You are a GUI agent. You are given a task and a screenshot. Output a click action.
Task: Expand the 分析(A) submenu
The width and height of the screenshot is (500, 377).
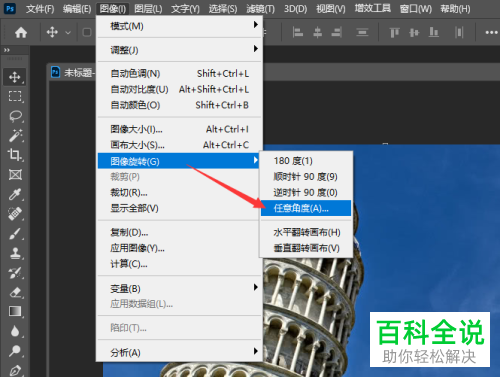pyautogui.click(x=179, y=352)
